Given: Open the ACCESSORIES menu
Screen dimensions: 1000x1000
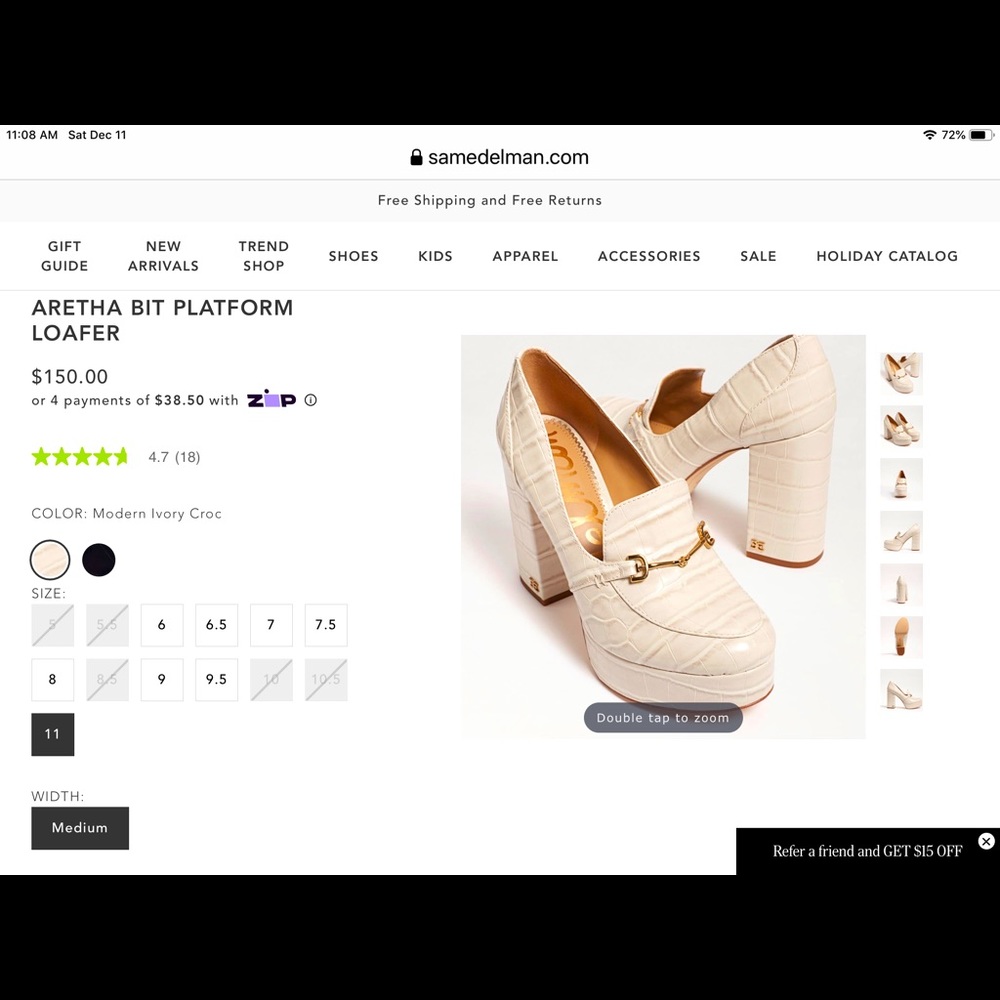Looking at the screenshot, I should pos(649,256).
